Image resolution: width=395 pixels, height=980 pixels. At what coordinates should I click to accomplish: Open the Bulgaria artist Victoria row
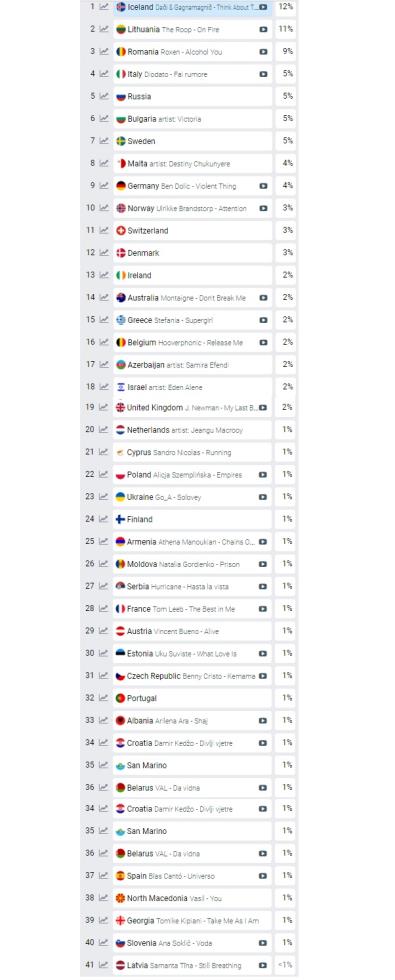[192, 119]
